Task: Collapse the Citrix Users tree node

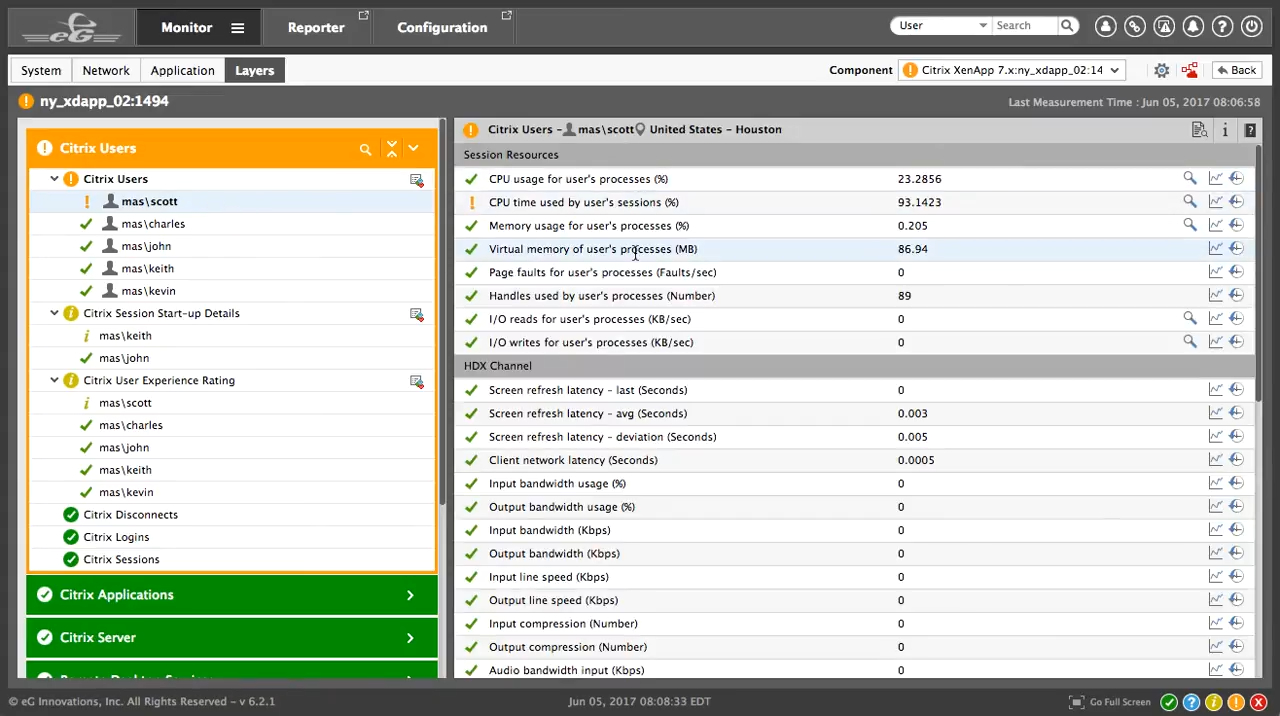Action: tap(54, 179)
